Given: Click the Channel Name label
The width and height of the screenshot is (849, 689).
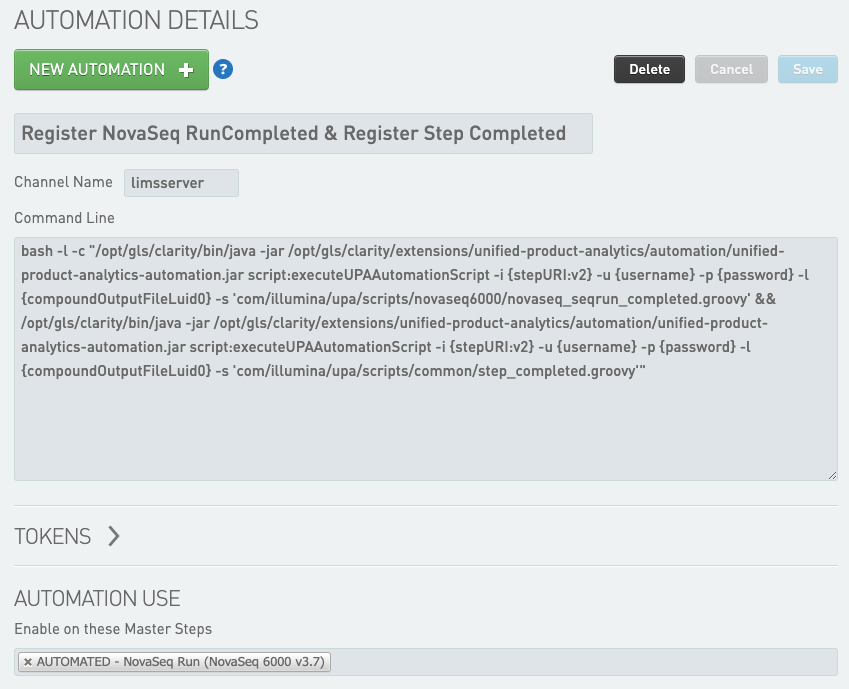Looking at the screenshot, I should click(x=63, y=182).
